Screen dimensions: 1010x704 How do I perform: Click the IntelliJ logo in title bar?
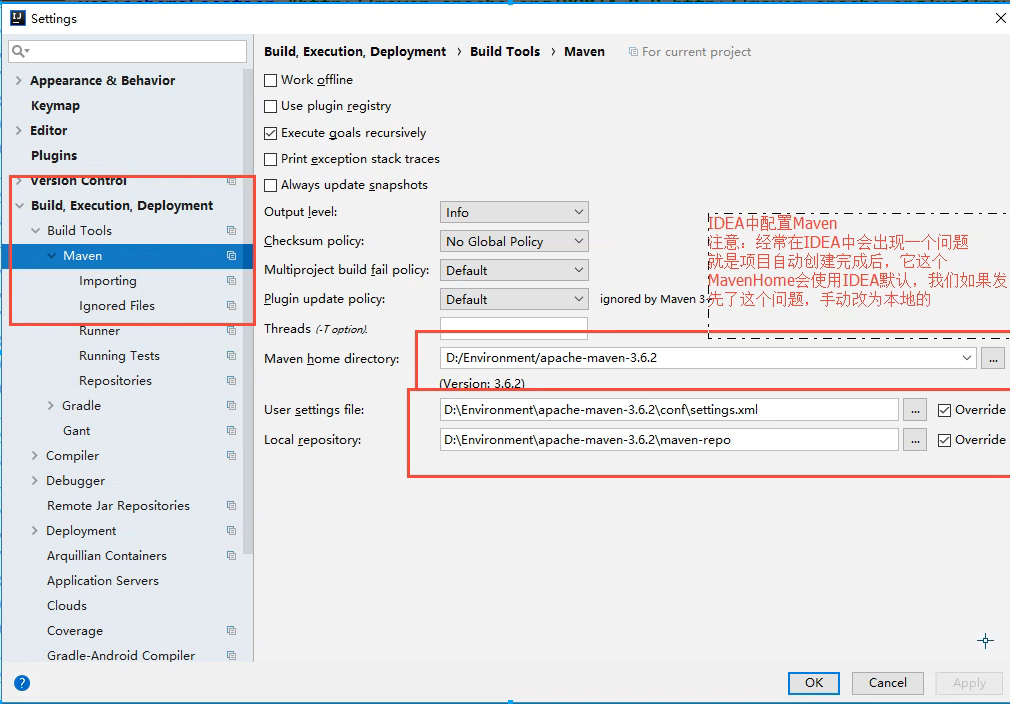(x=17, y=18)
